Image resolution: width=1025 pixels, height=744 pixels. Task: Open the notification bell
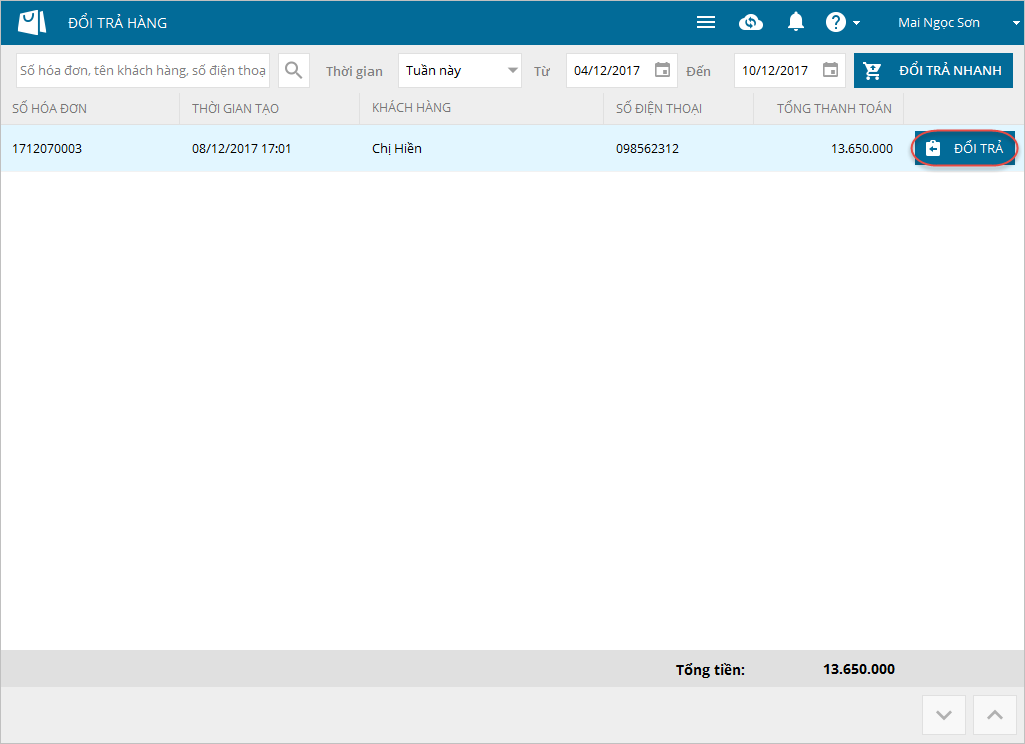[796, 22]
